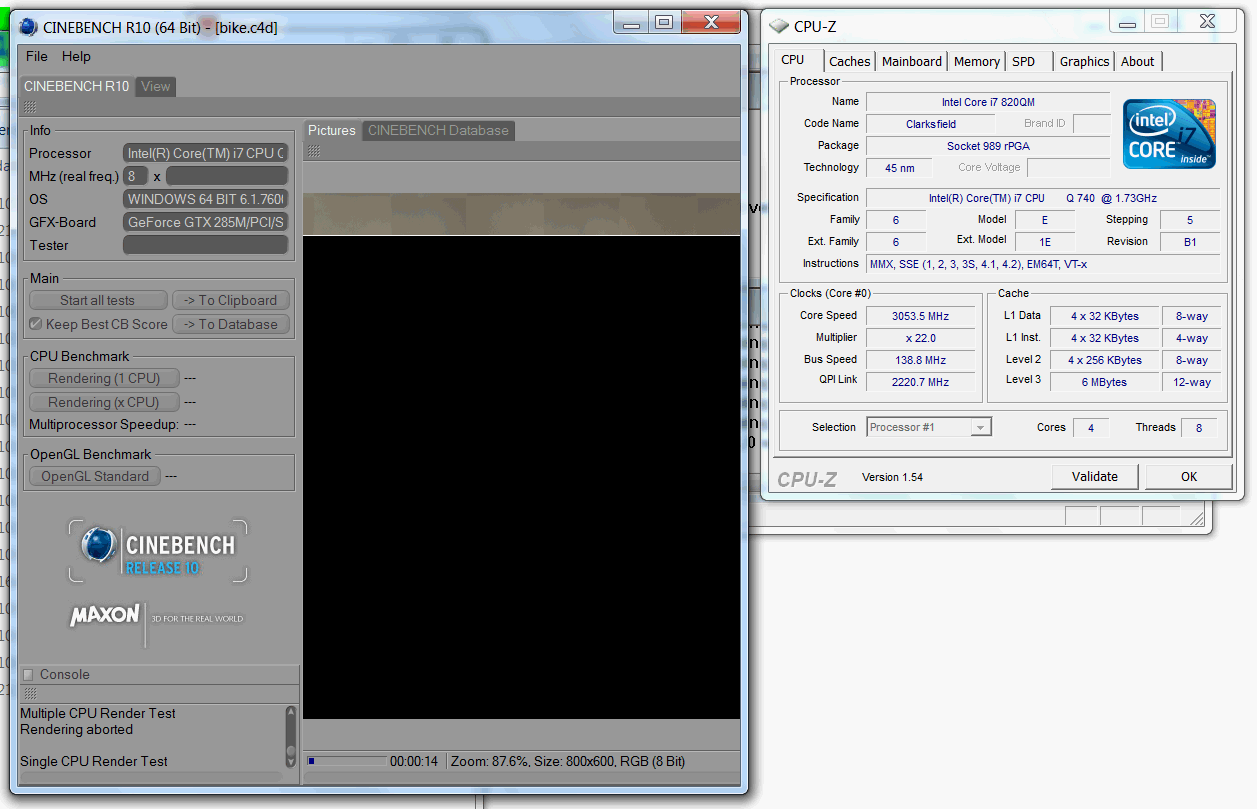
Task: Open the Processor #1 selection dropdown
Action: coord(928,427)
